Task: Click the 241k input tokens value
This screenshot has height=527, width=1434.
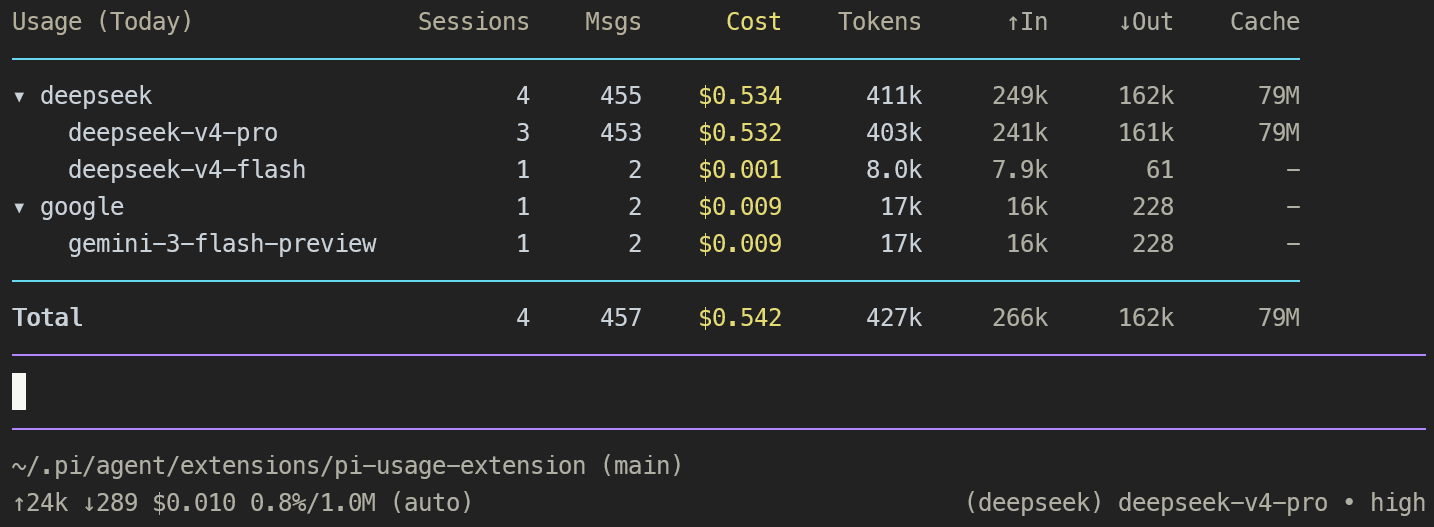Action: pyautogui.click(x=1020, y=133)
